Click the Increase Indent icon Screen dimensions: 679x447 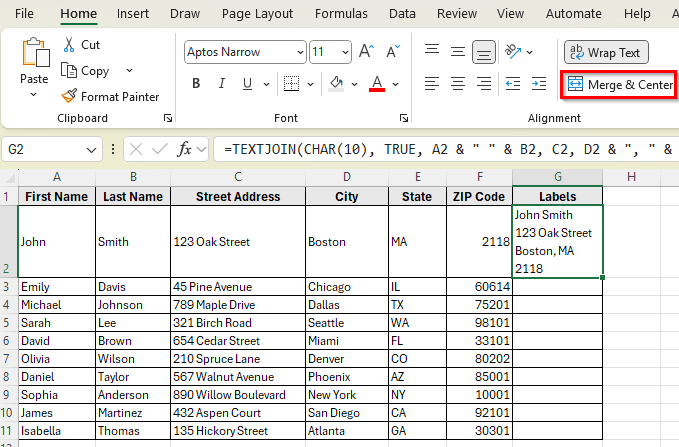click(x=542, y=83)
